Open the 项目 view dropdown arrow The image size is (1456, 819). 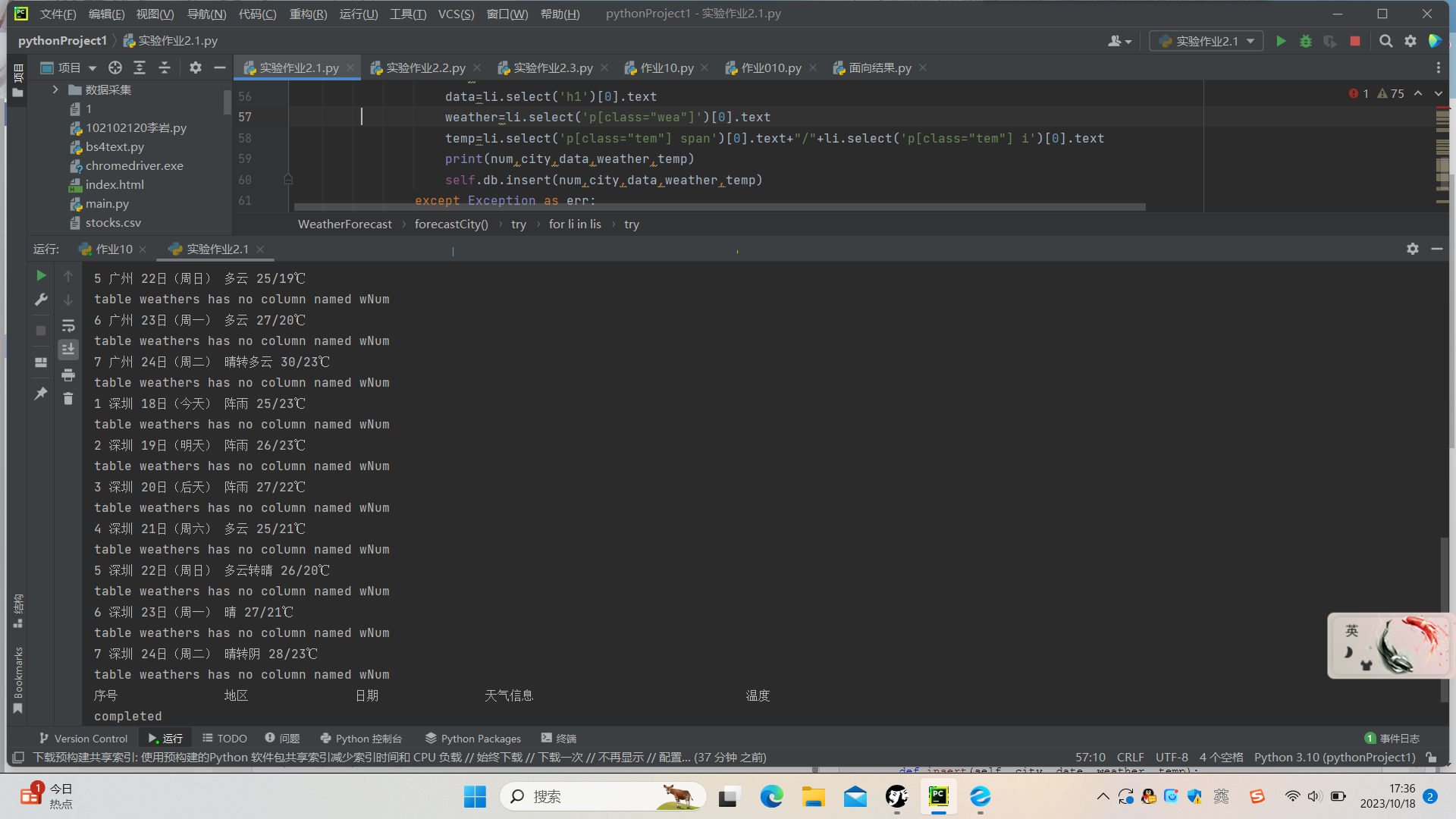click(93, 67)
